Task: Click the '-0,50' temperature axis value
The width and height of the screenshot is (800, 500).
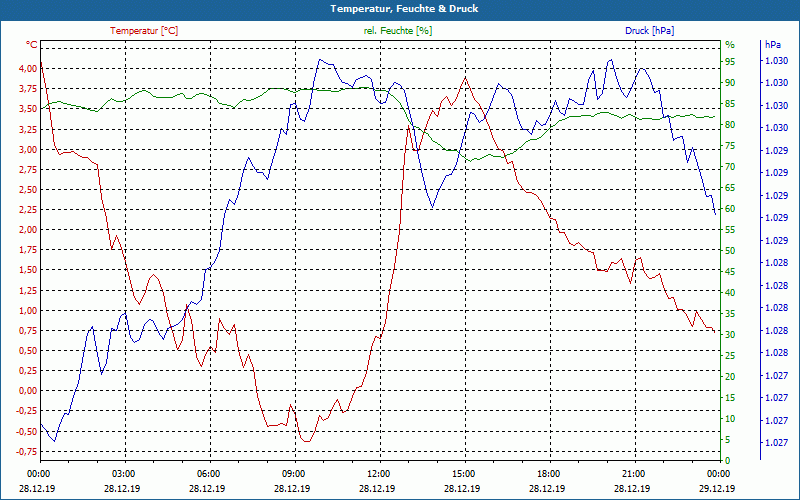Action: point(27,431)
